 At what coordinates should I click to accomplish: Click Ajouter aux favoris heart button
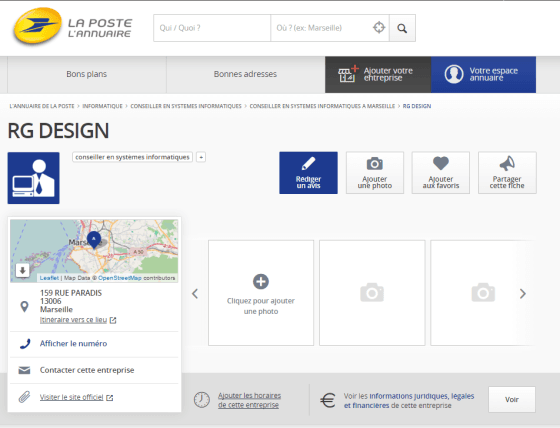[441, 173]
